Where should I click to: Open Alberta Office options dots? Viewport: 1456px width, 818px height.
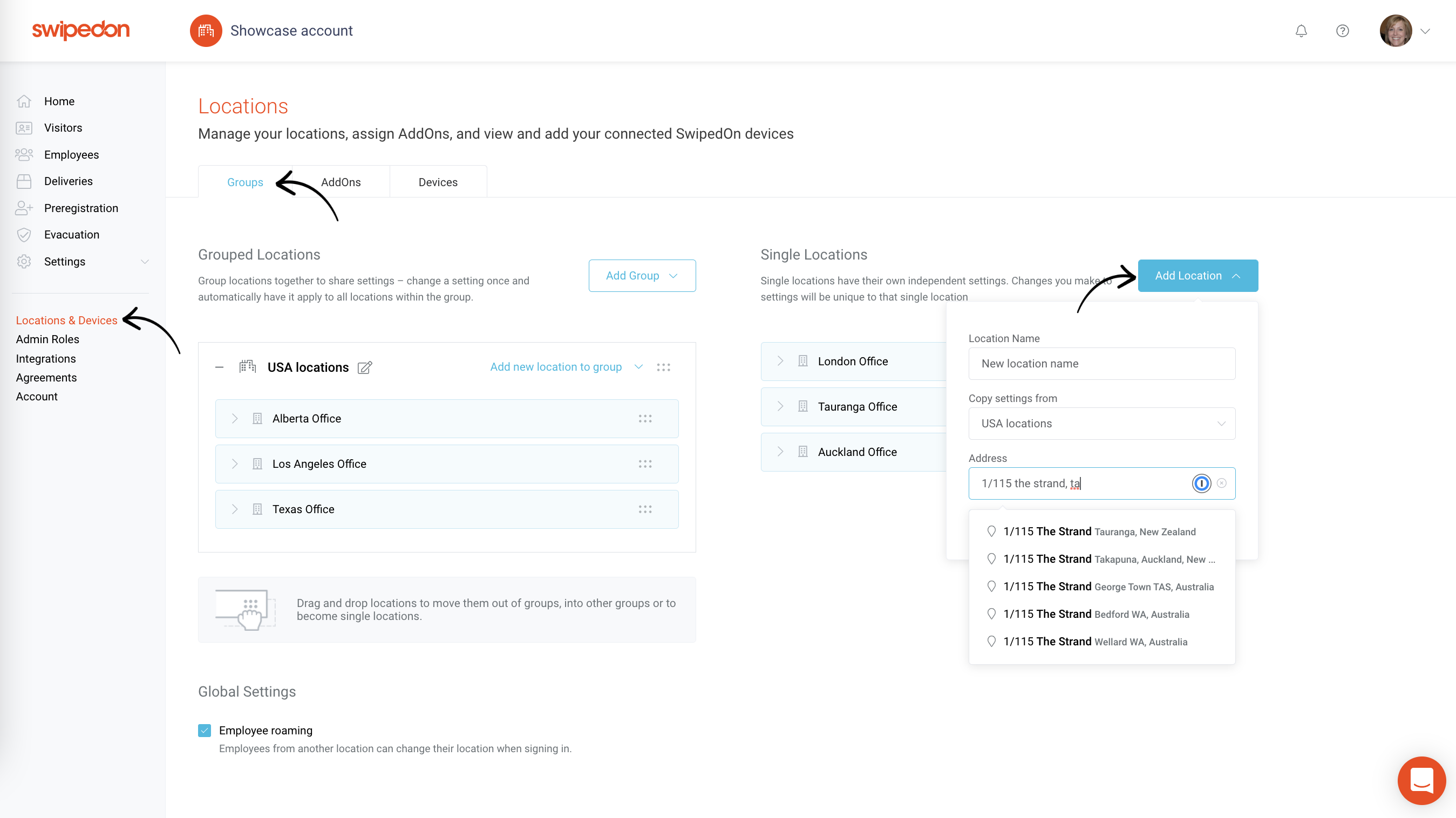645,419
